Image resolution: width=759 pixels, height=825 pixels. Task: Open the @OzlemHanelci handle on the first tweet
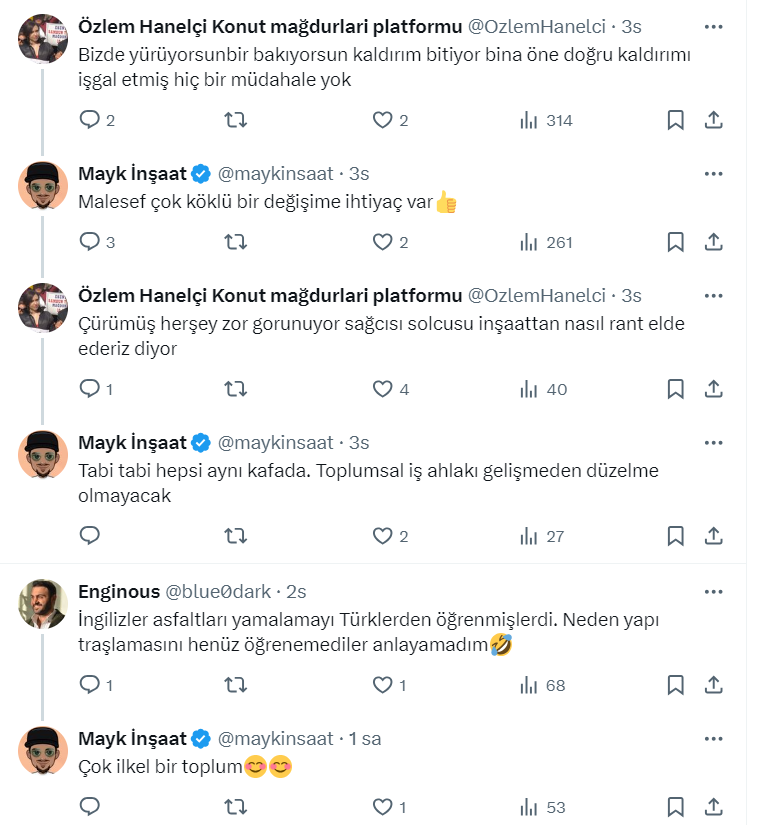pos(537,26)
